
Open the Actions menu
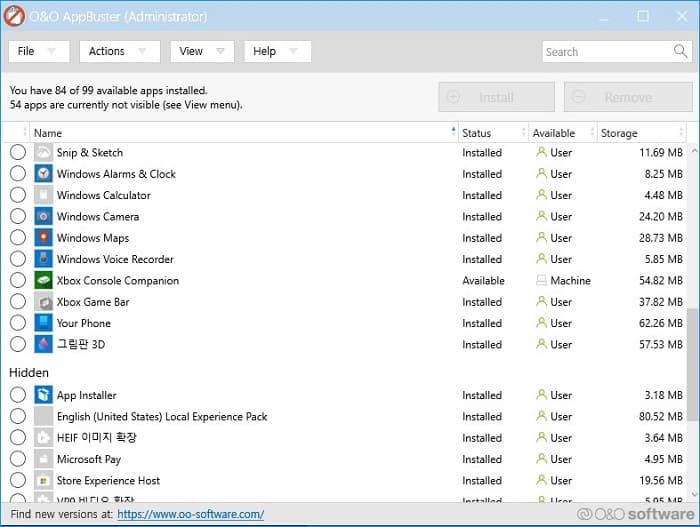[120, 51]
